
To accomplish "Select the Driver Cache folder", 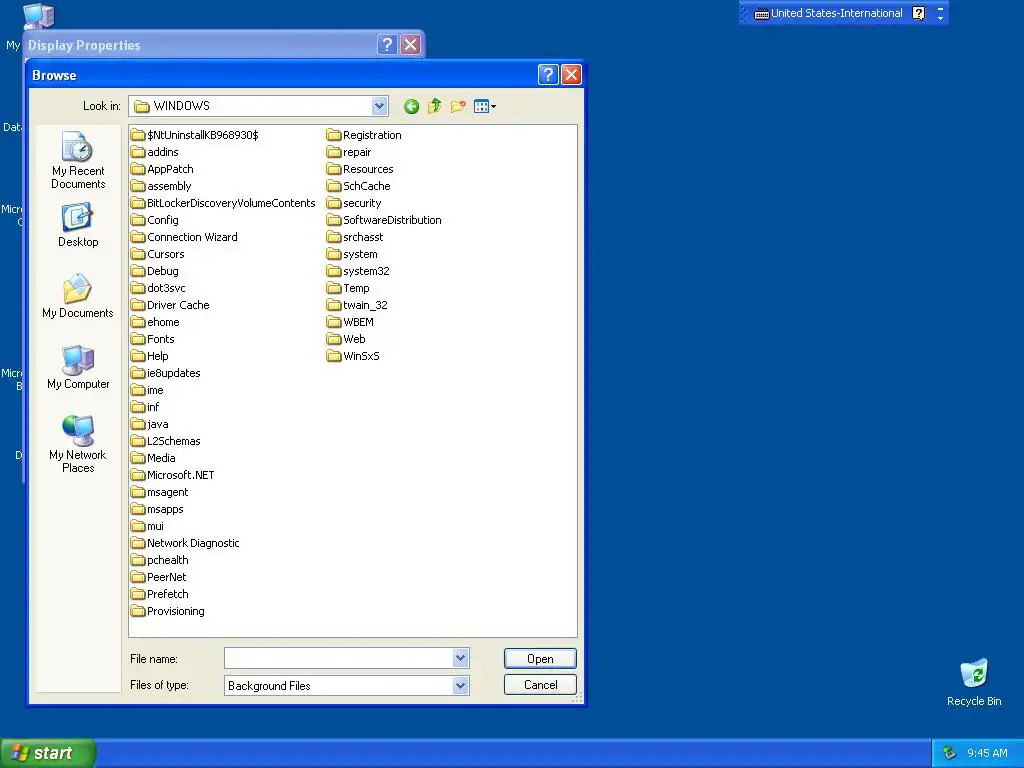I will 170,305.
